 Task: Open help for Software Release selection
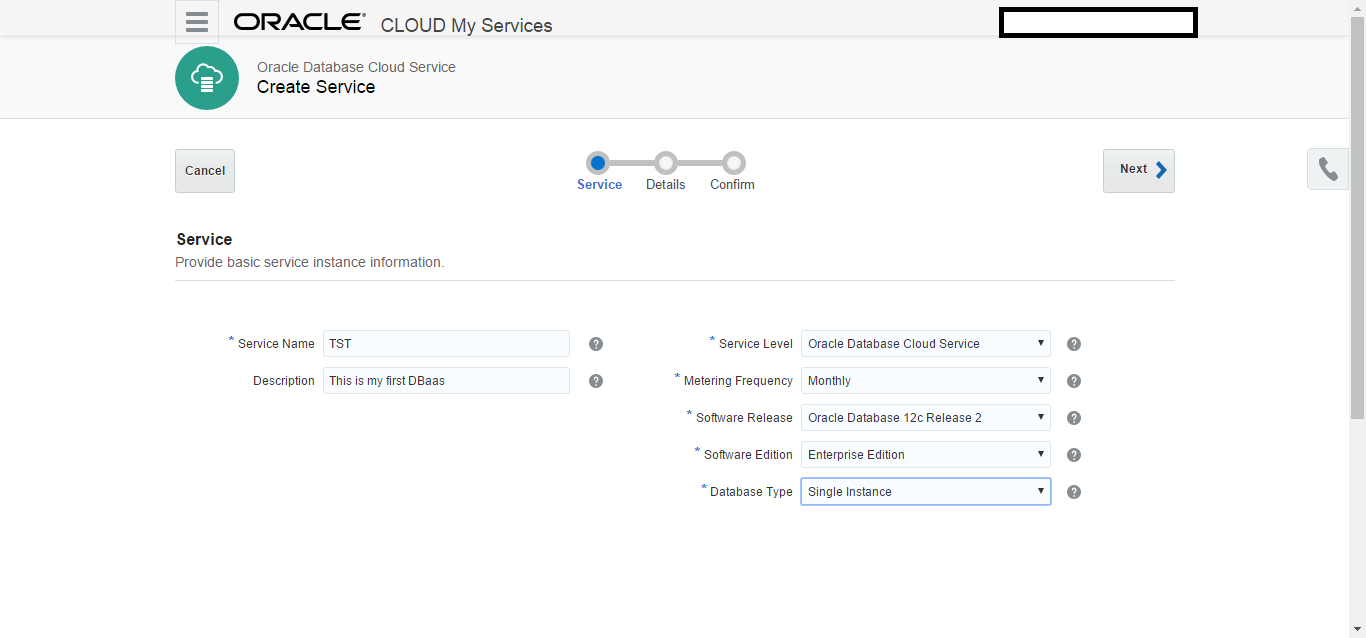(1073, 417)
